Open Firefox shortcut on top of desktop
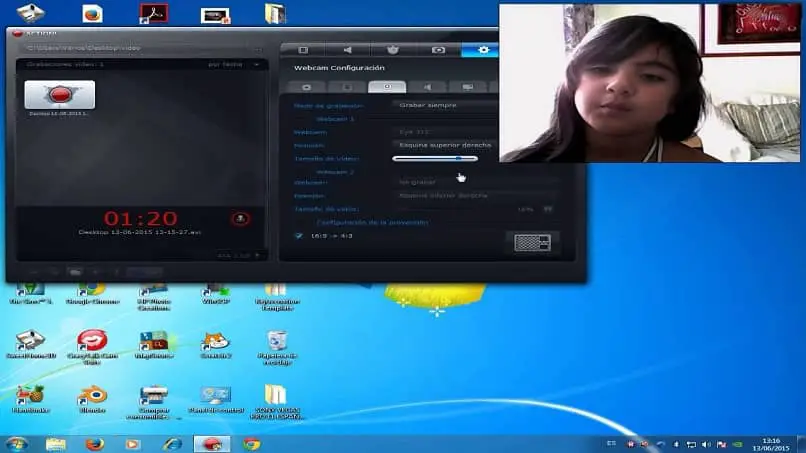The height and width of the screenshot is (453, 806). [93, 14]
